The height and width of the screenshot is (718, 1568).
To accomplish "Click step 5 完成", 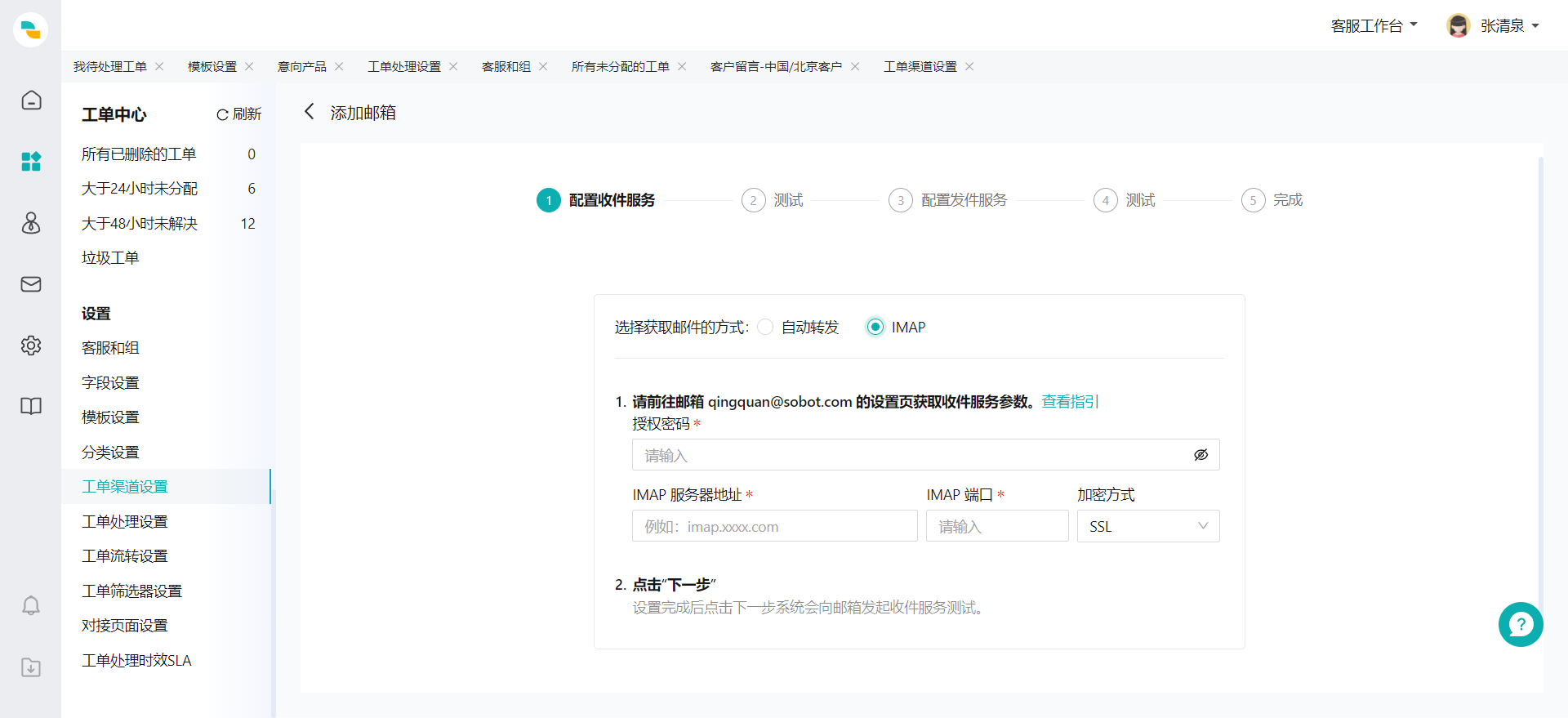I will pyautogui.click(x=1272, y=200).
